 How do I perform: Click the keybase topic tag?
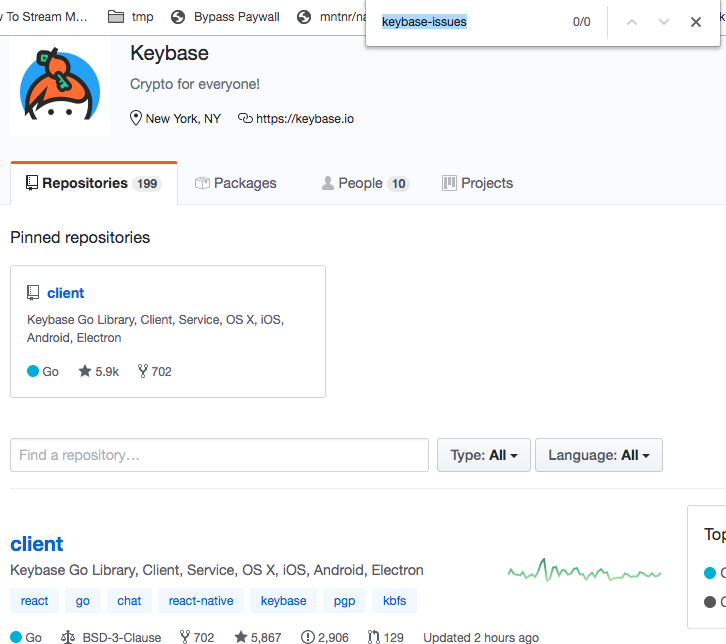pyautogui.click(x=283, y=600)
